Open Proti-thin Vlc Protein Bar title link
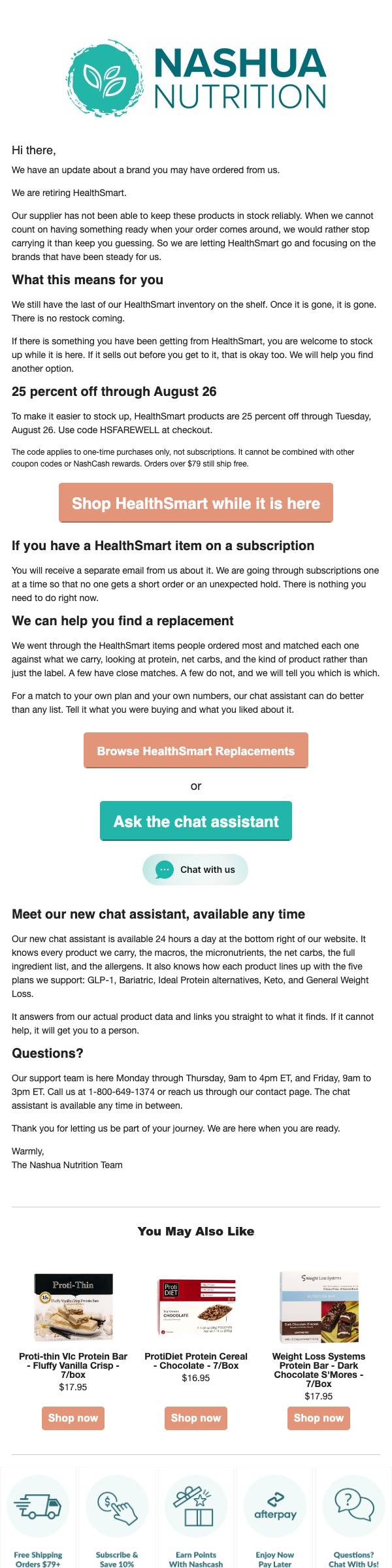The image size is (392, 1568). [x=73, y=1365]
